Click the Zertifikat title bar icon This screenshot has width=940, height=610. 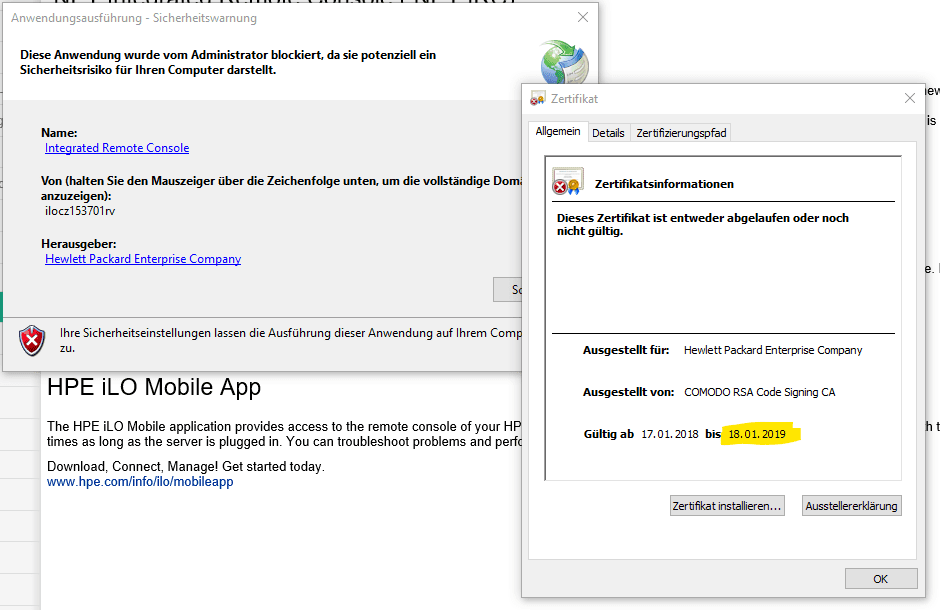(x=537, y=99)
